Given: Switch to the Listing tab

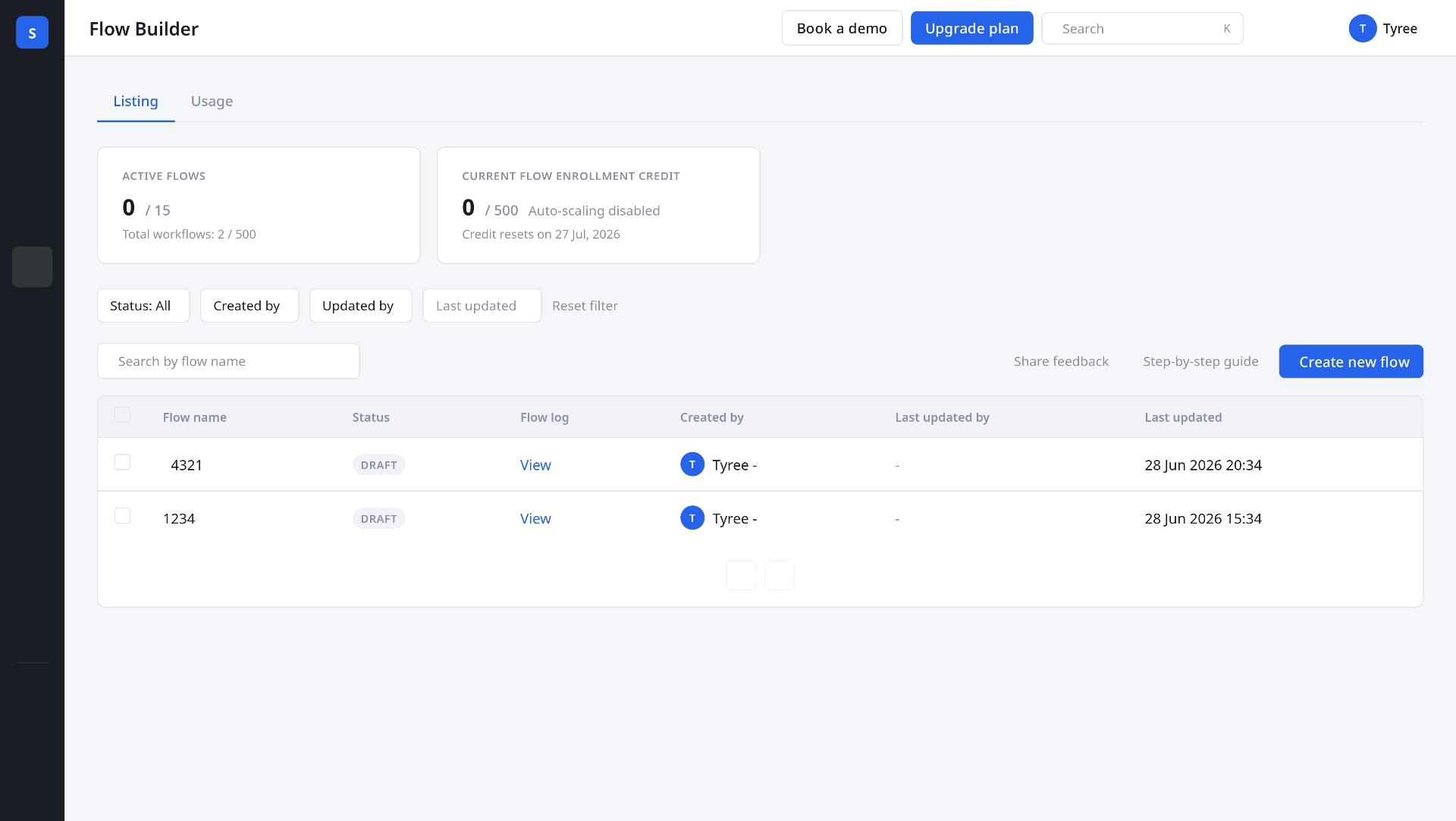Looking at the screenshot, I should tap(136, 101).
